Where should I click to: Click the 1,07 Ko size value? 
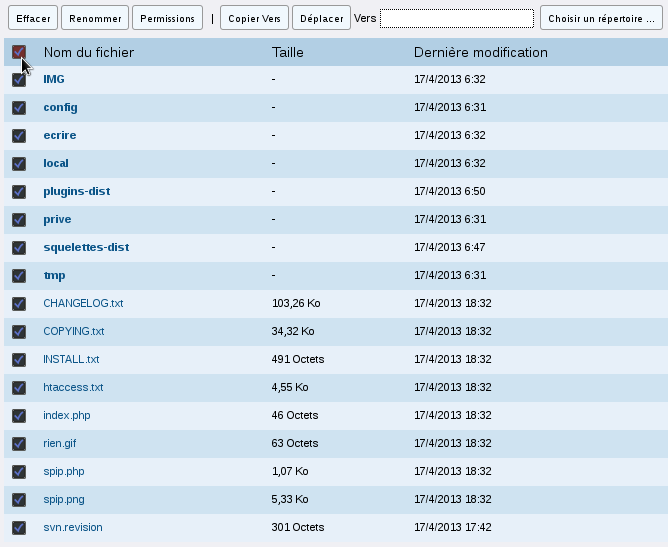coord(290,472)
